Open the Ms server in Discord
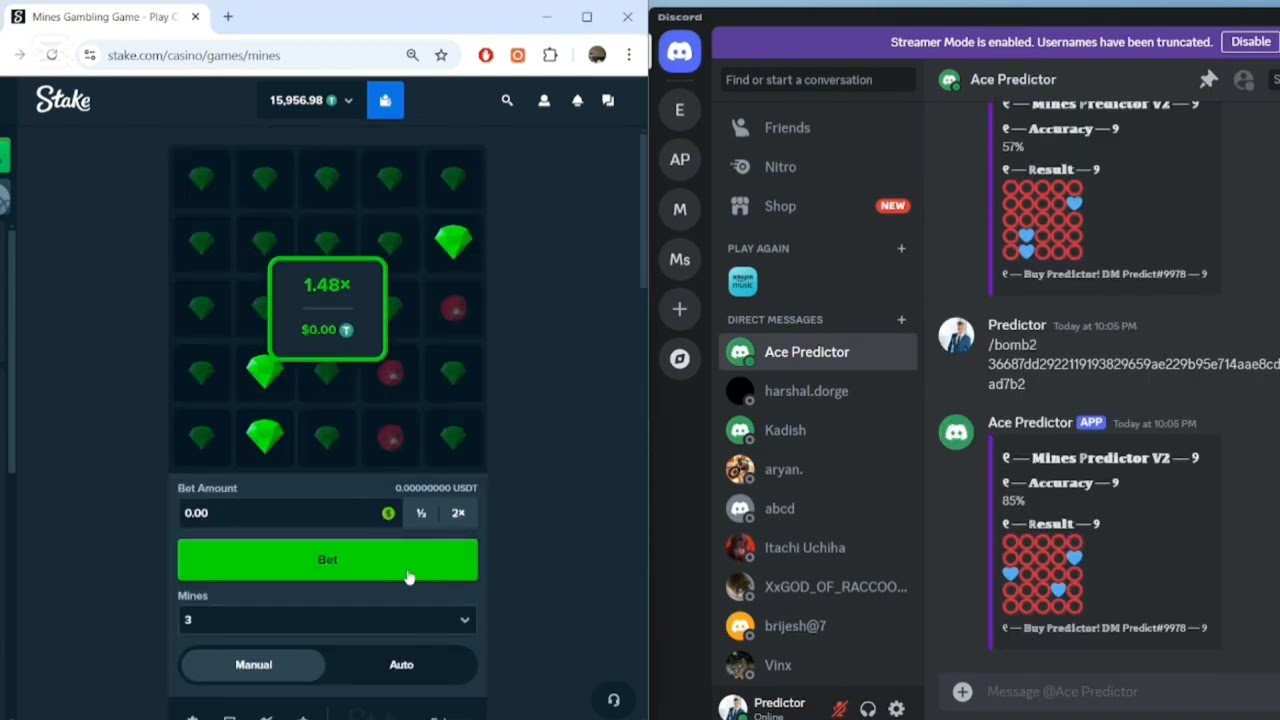 [x=680, y=260]
